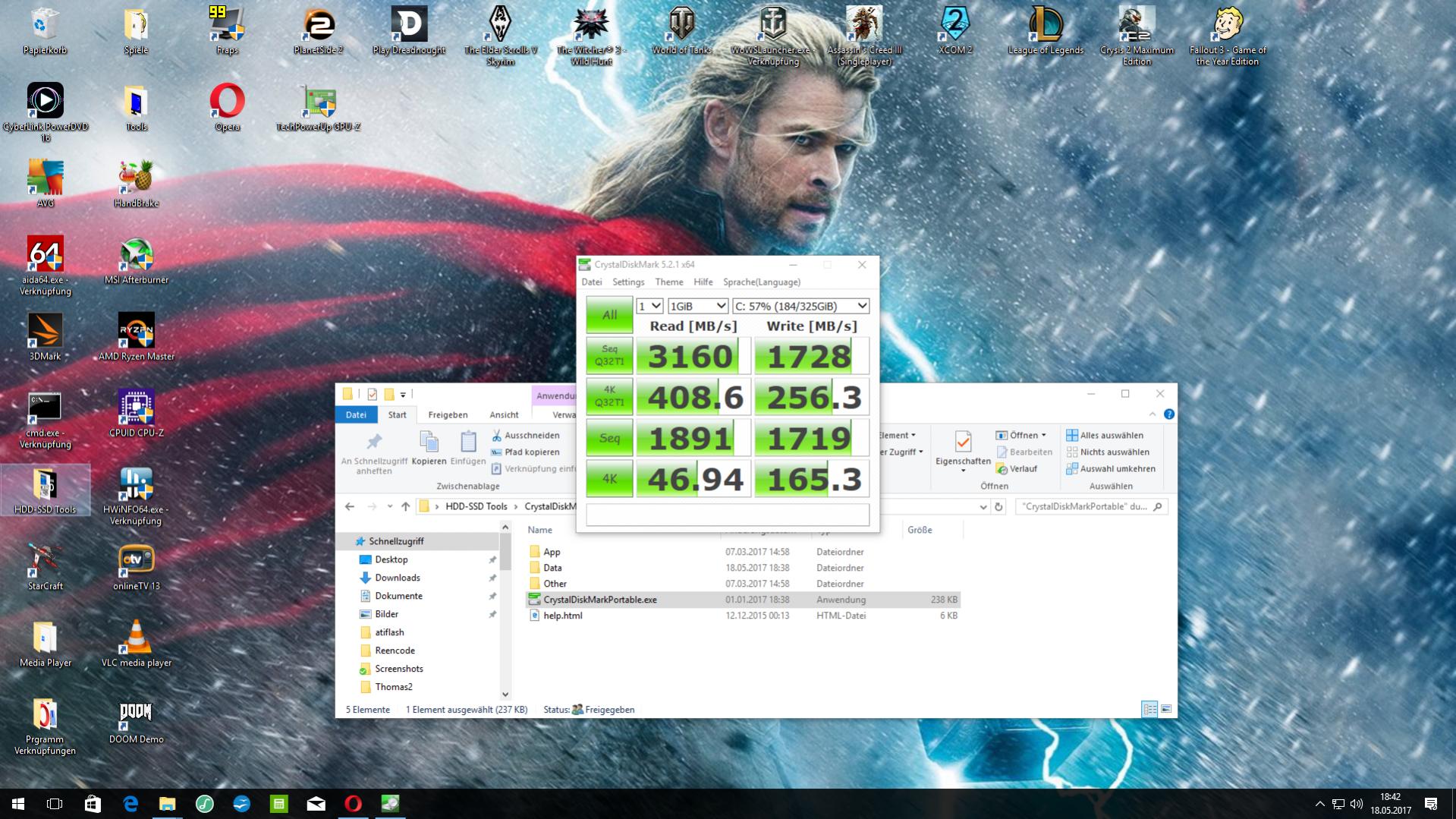The width and height of the screenshot is (1456, 819).
Task: Click the Explorer help question mark icon
Action: coord(1169,414)
